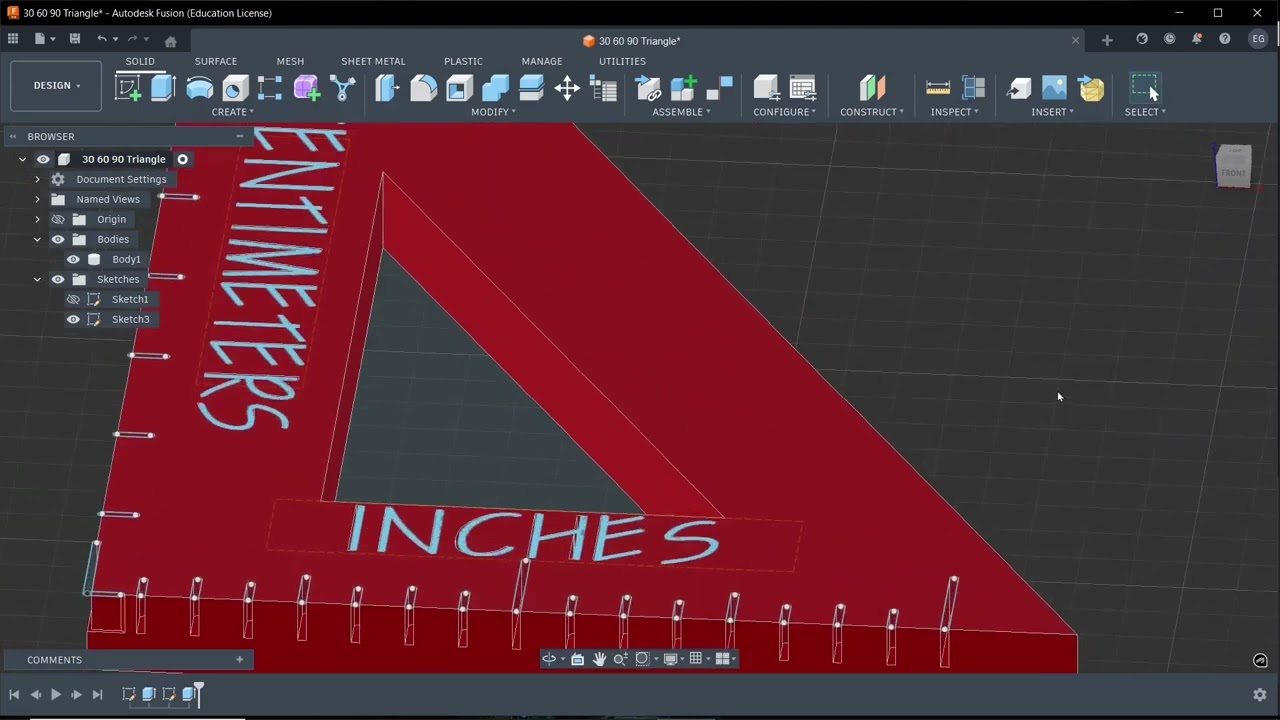Click the Measure tool under Inspect
Viewport: 1280px width, 720px height.
(x=938, y=88)
